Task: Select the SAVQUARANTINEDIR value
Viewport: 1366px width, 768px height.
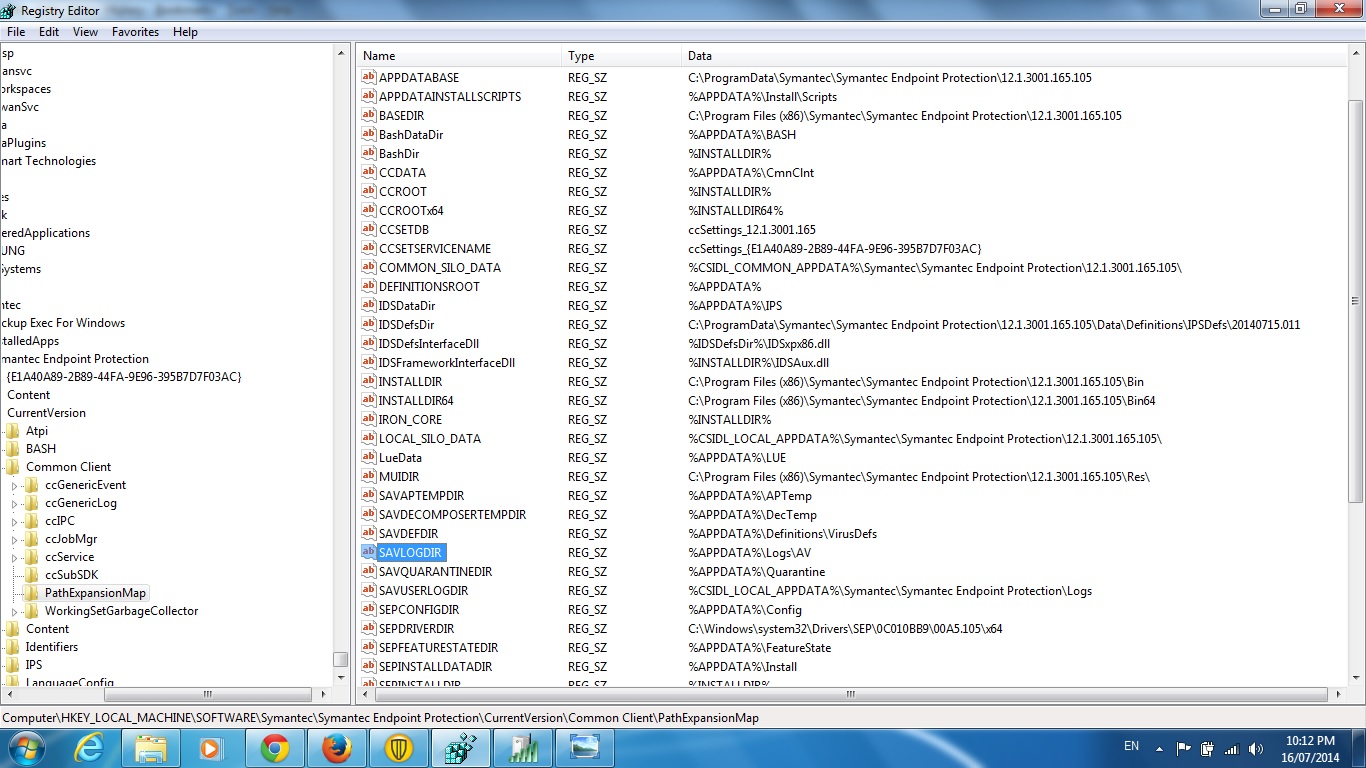Action: click(x=435, y=571)
